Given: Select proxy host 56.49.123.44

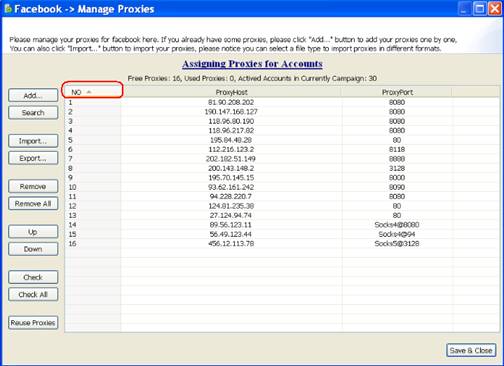Looking at the screenshot, I should pos(231,234).
